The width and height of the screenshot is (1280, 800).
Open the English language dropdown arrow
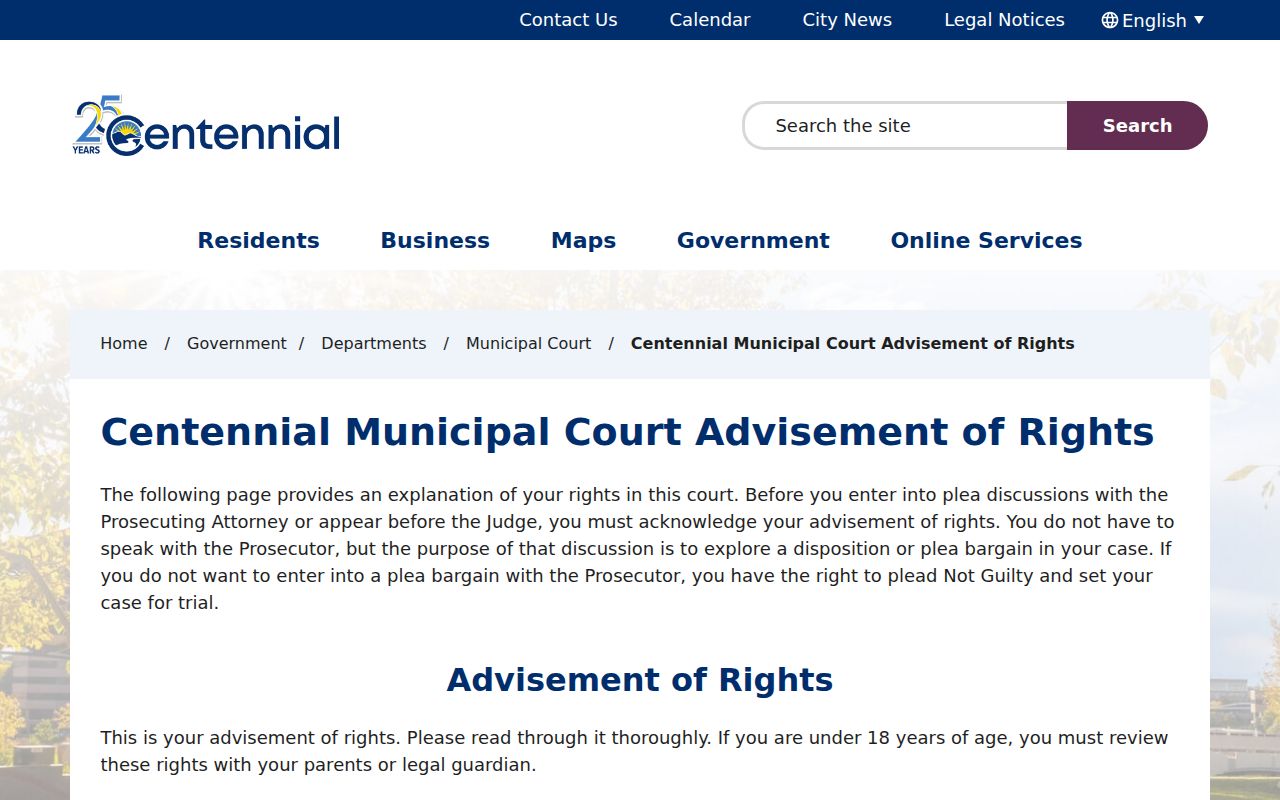coord(1199,20)
